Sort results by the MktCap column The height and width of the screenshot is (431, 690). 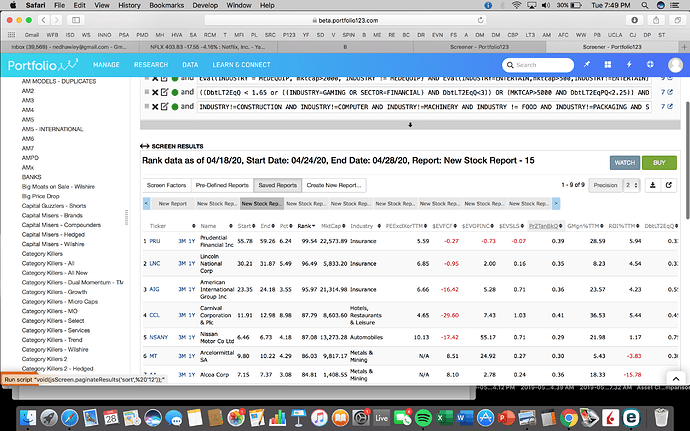coord(333,226)
